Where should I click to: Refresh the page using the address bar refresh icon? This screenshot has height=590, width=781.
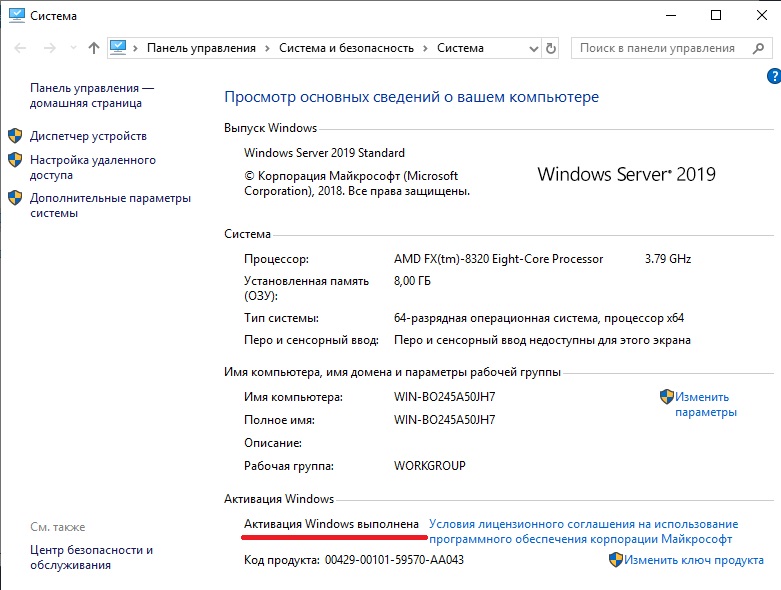point(551,48)
